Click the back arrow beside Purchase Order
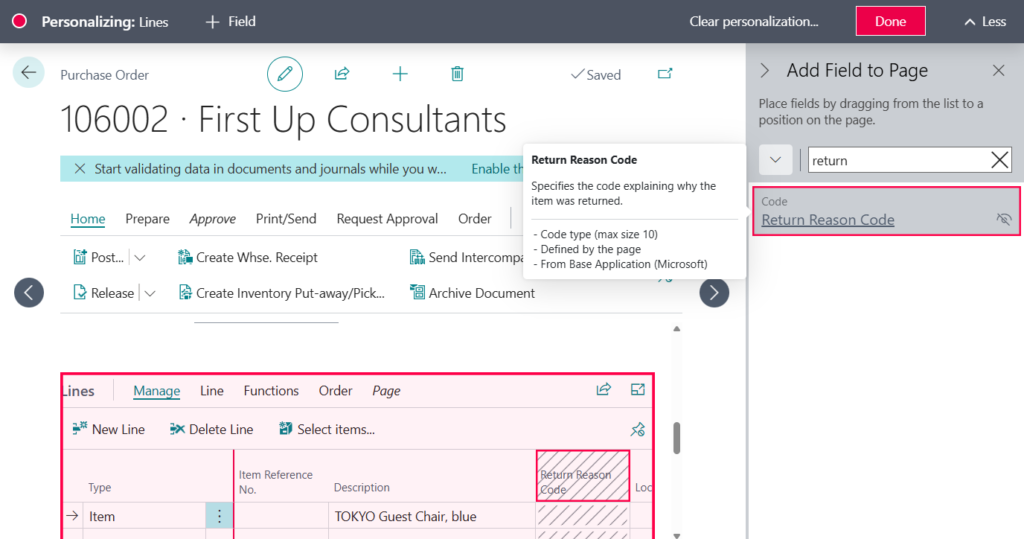 [28, 72]
